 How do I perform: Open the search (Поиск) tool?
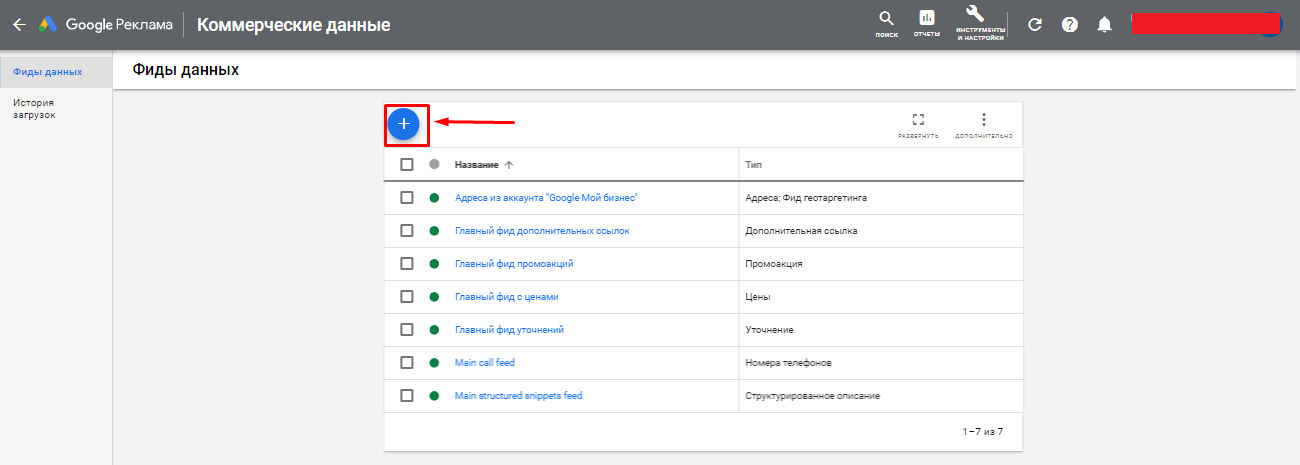[886, 21]
